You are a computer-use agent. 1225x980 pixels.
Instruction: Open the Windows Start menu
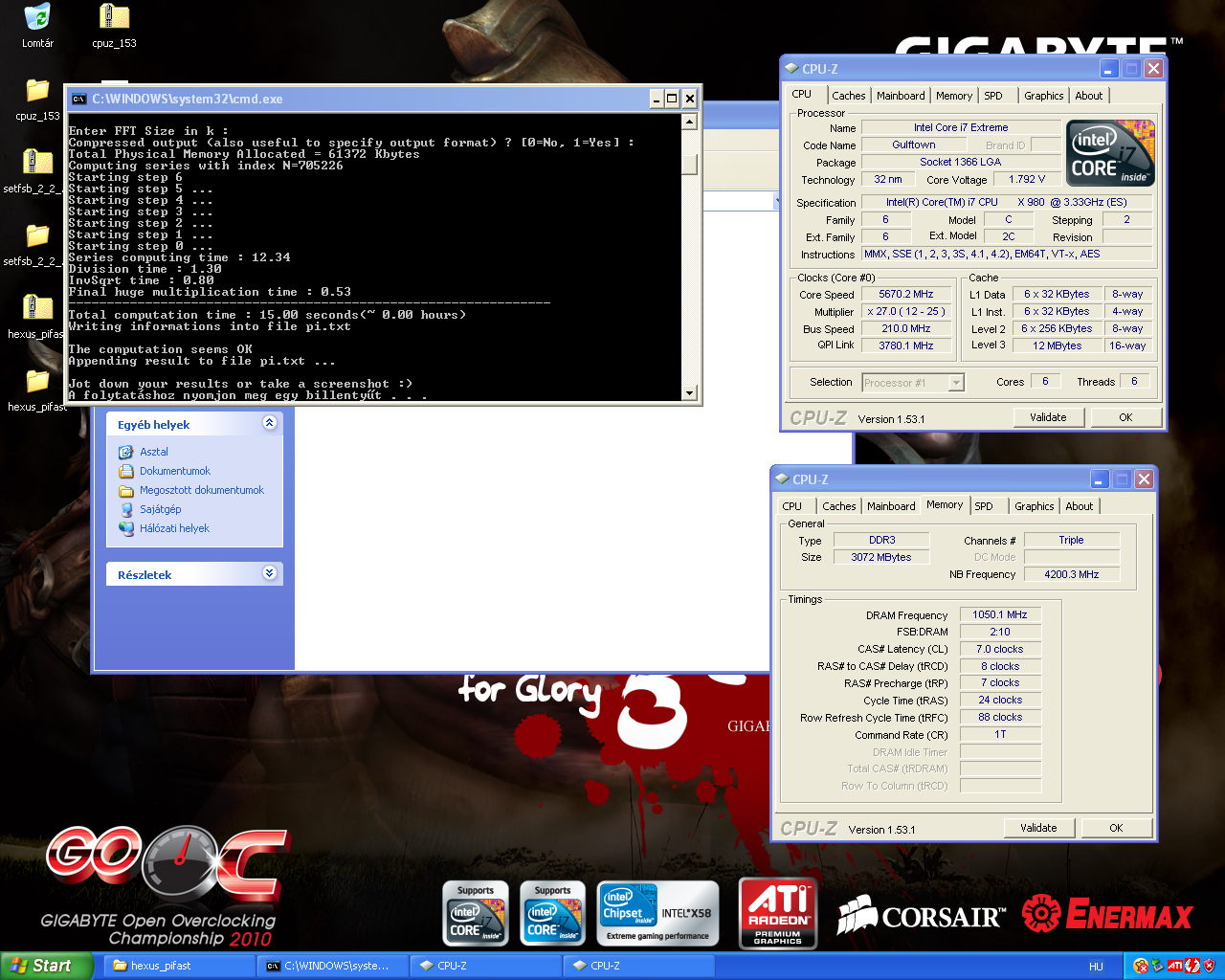click(46, 967)
